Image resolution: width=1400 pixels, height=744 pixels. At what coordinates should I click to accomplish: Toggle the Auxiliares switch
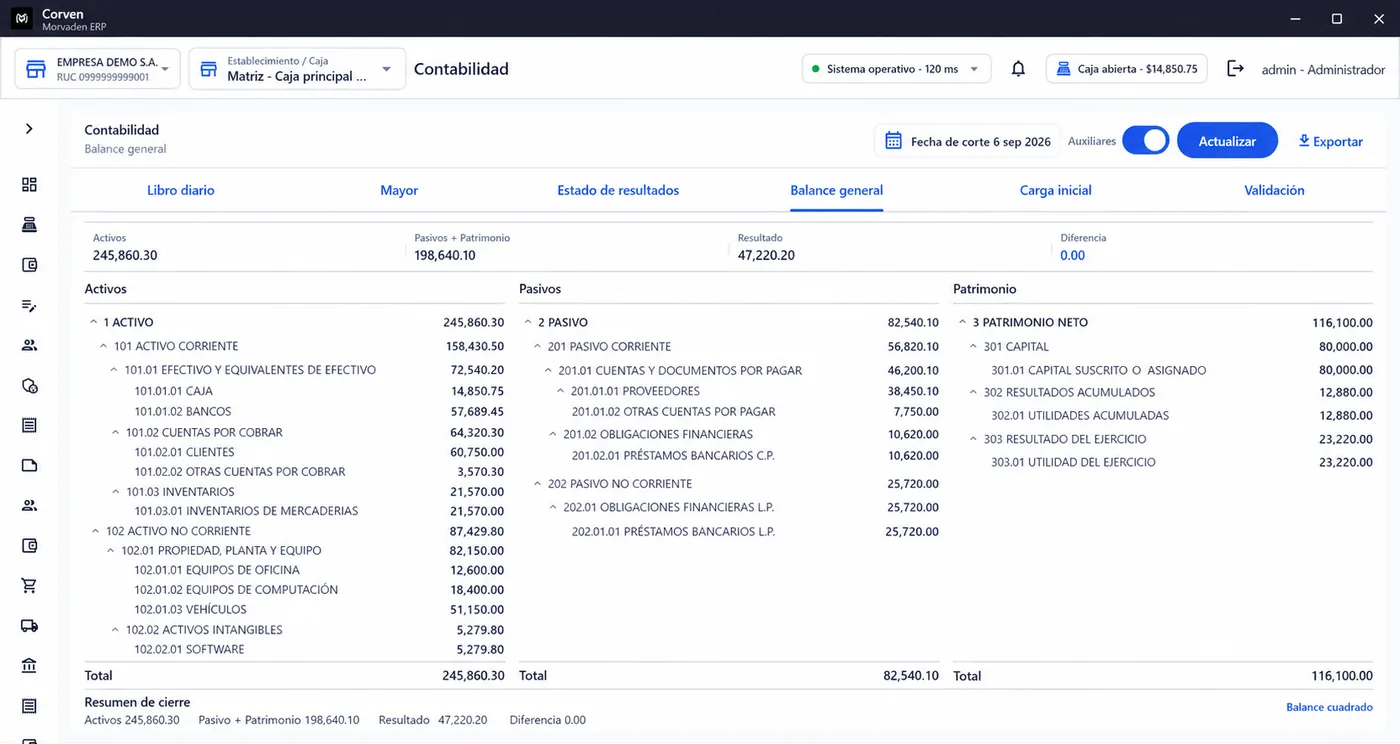coord(1146,141)
